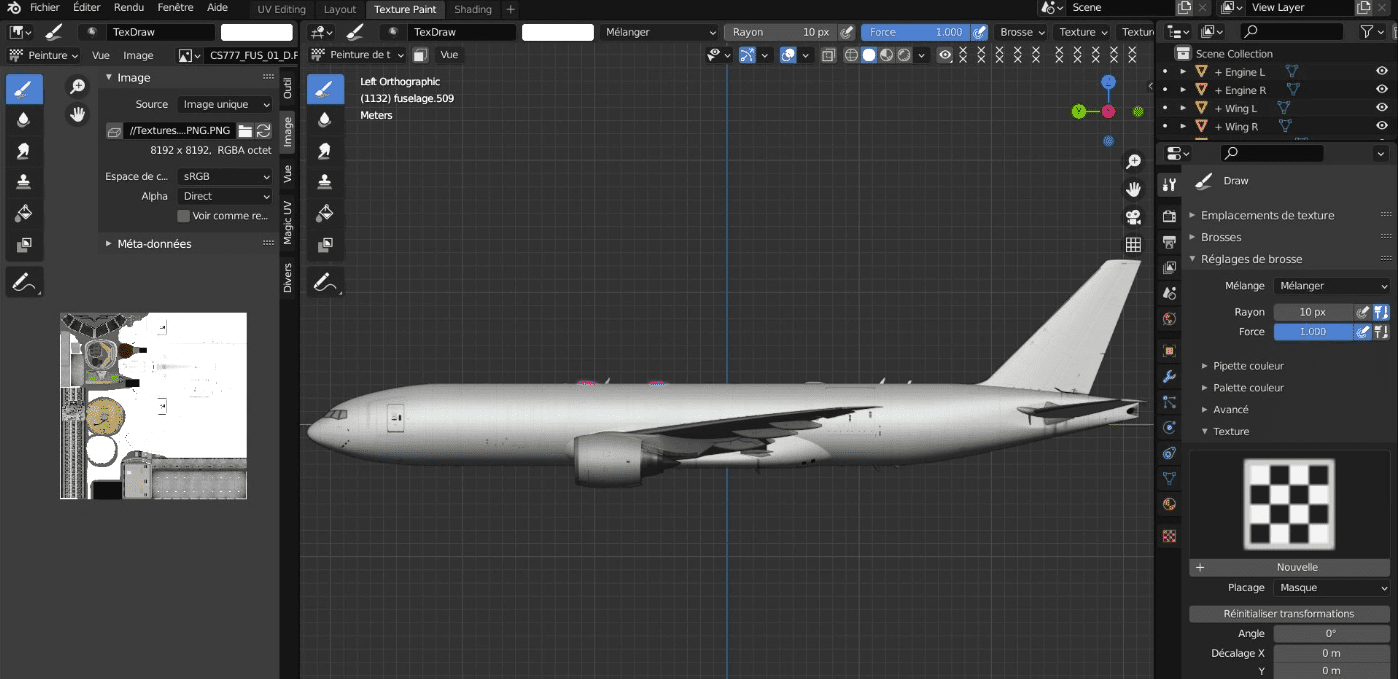
Task: Click Réinitialiser transformations button
Action: 1289,614
